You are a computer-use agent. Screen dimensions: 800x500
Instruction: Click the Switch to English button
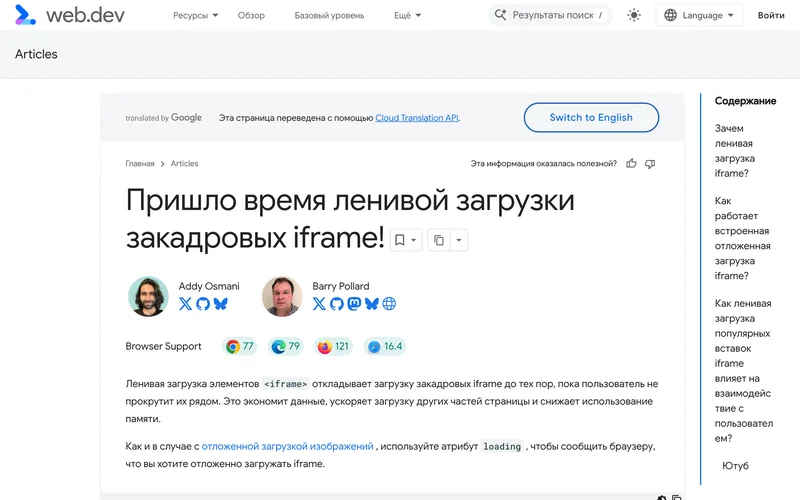point(591,117)
